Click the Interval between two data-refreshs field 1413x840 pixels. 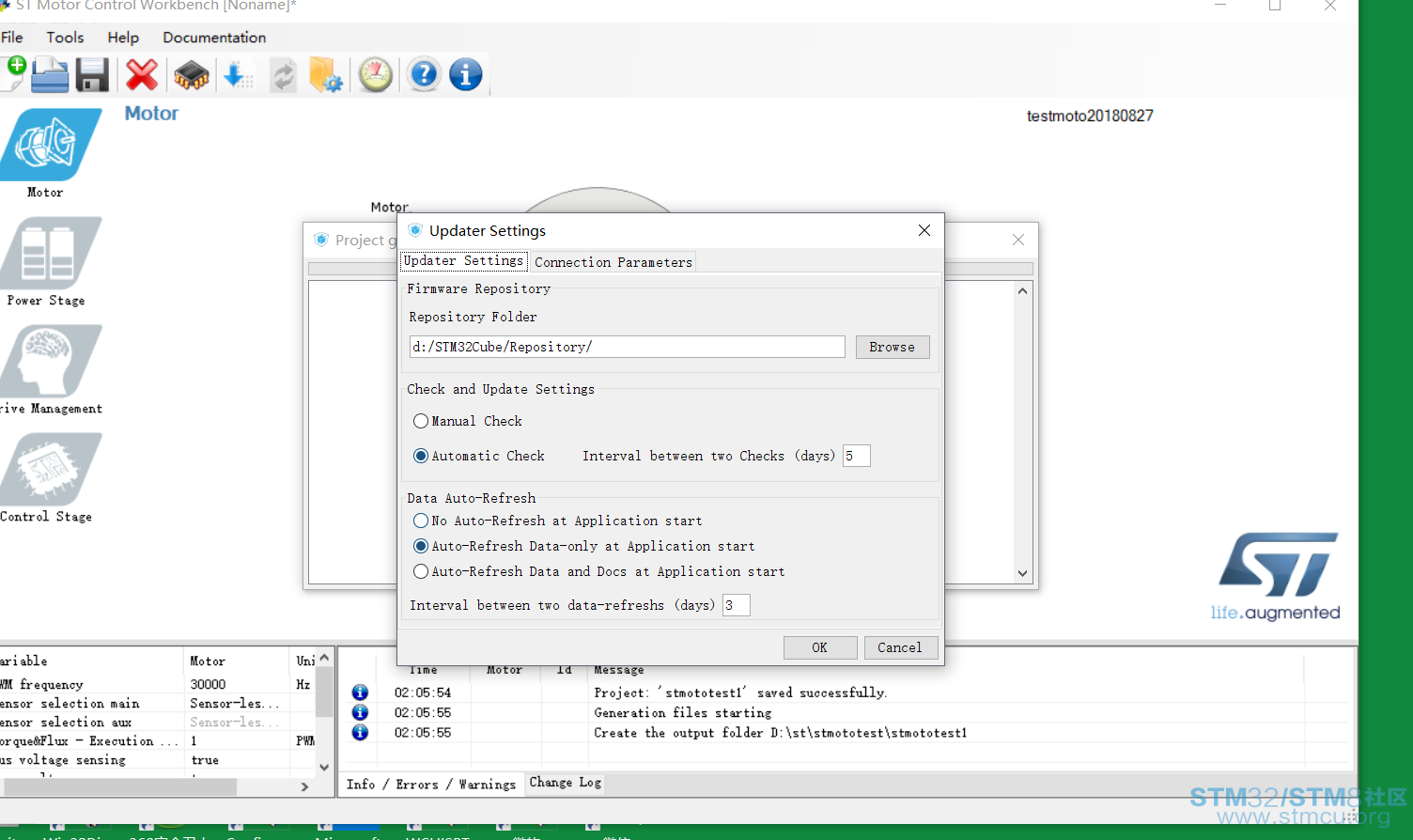[x=737, y=605]
